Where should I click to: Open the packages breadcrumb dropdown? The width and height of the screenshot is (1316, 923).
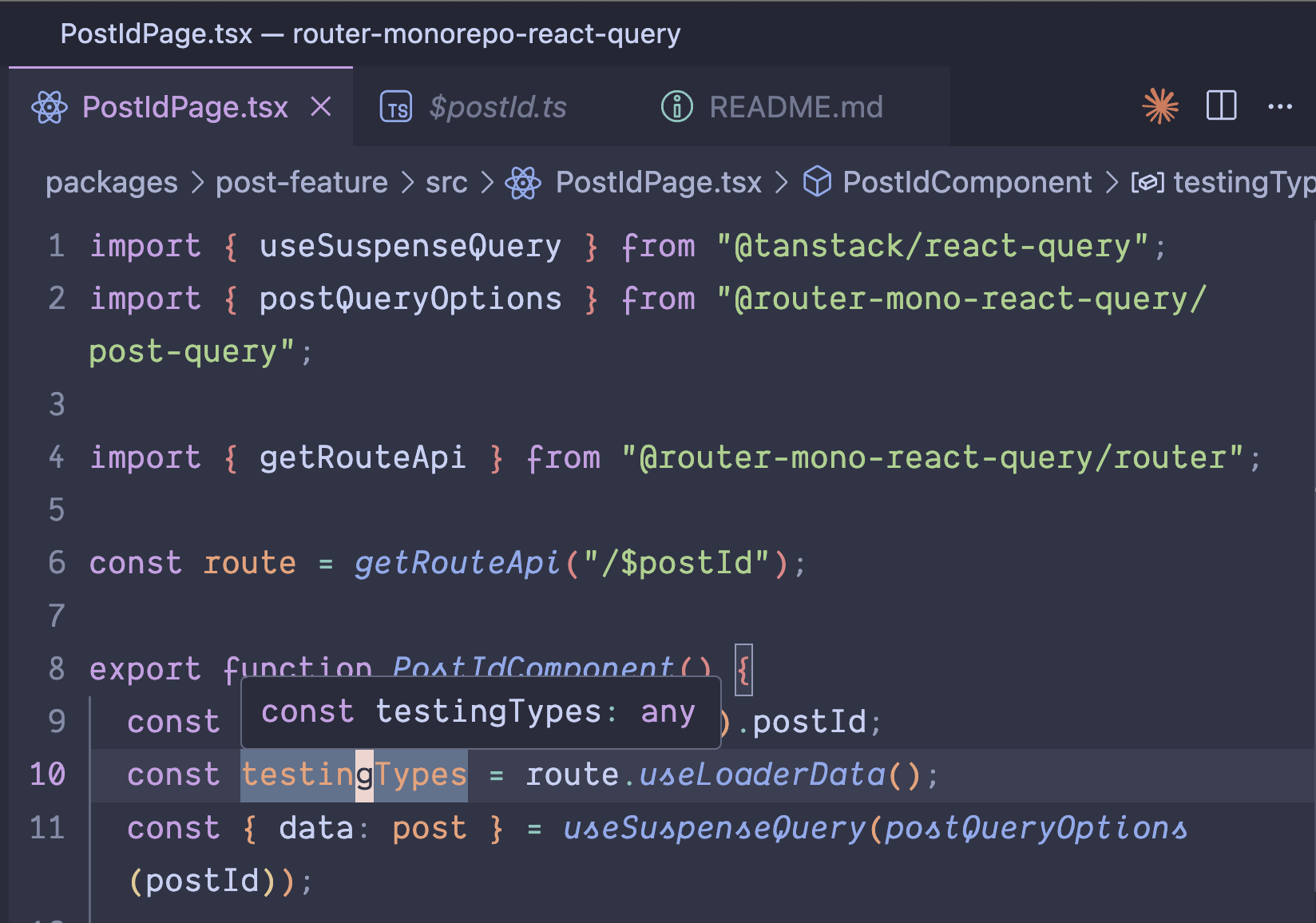[x=112, y=183]
